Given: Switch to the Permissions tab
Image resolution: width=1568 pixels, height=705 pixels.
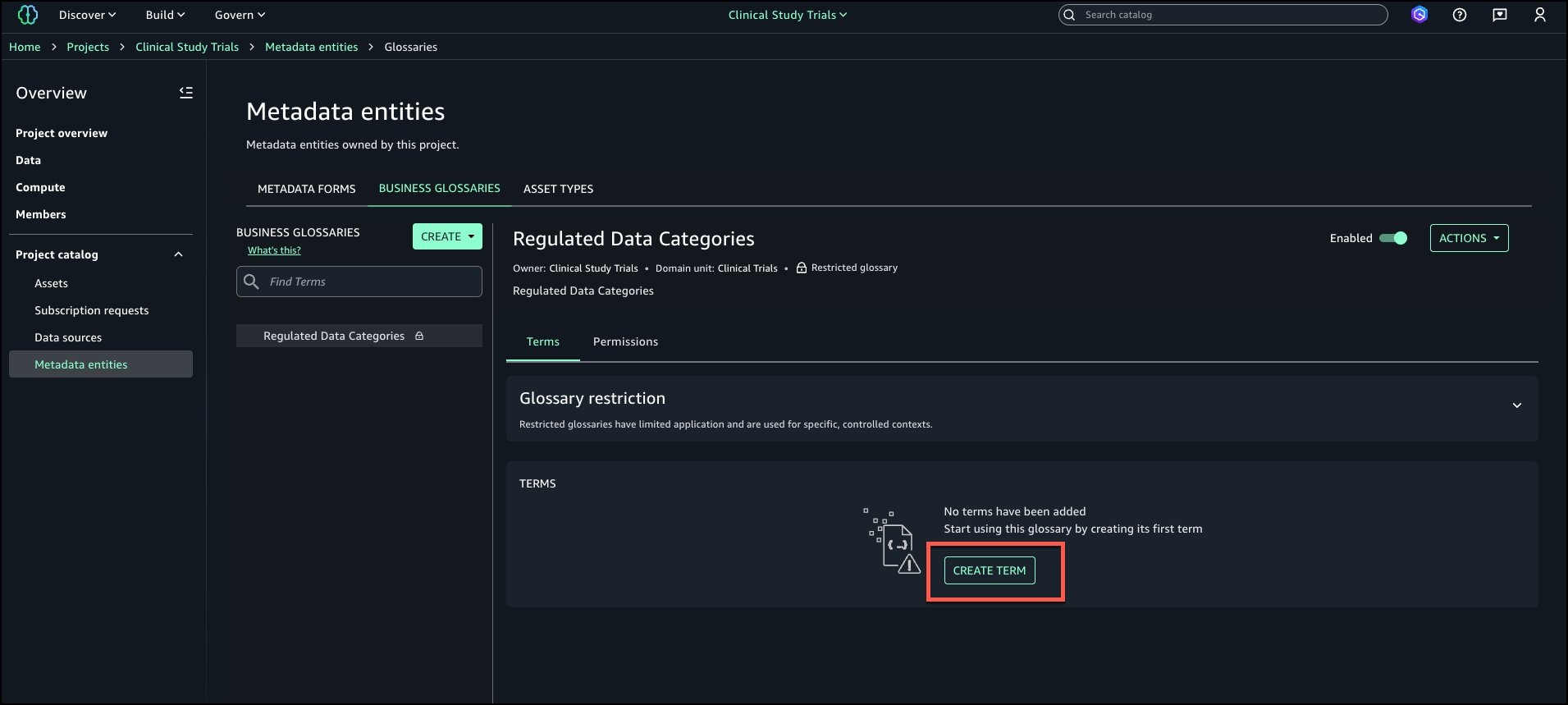Looking at the screenshot, I should (625, 341).
